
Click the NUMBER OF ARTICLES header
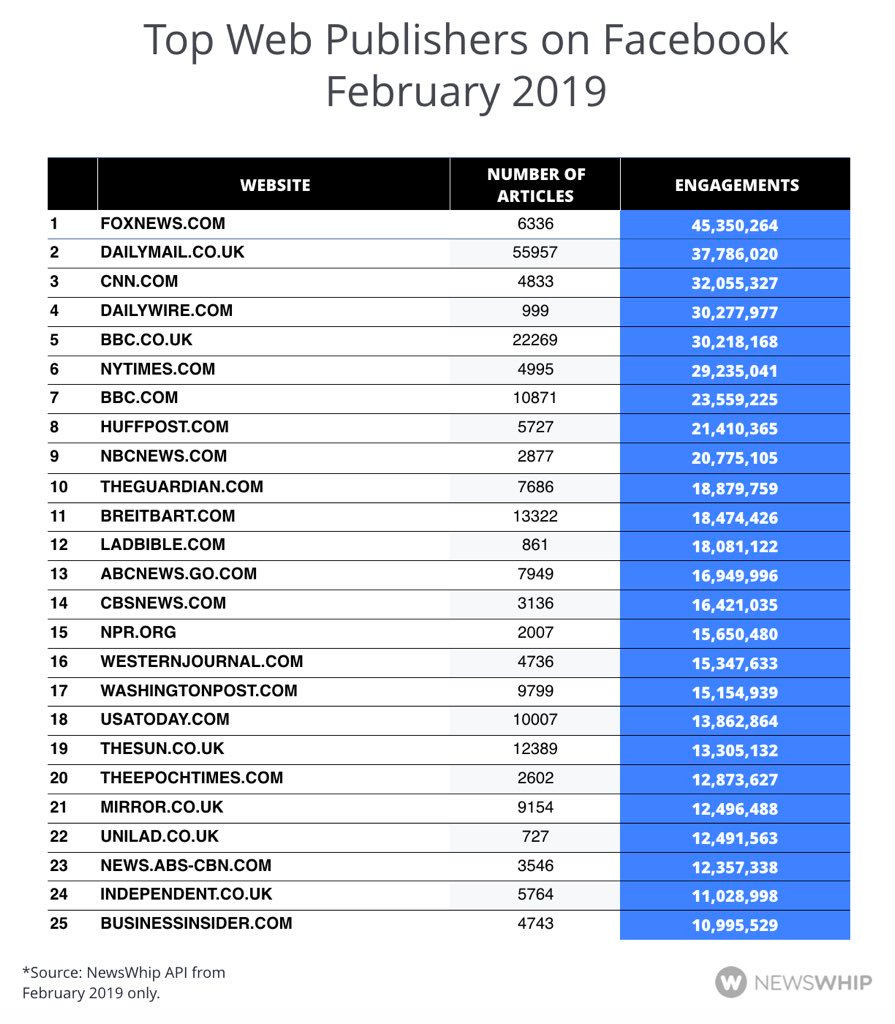(x=536, y=185)
